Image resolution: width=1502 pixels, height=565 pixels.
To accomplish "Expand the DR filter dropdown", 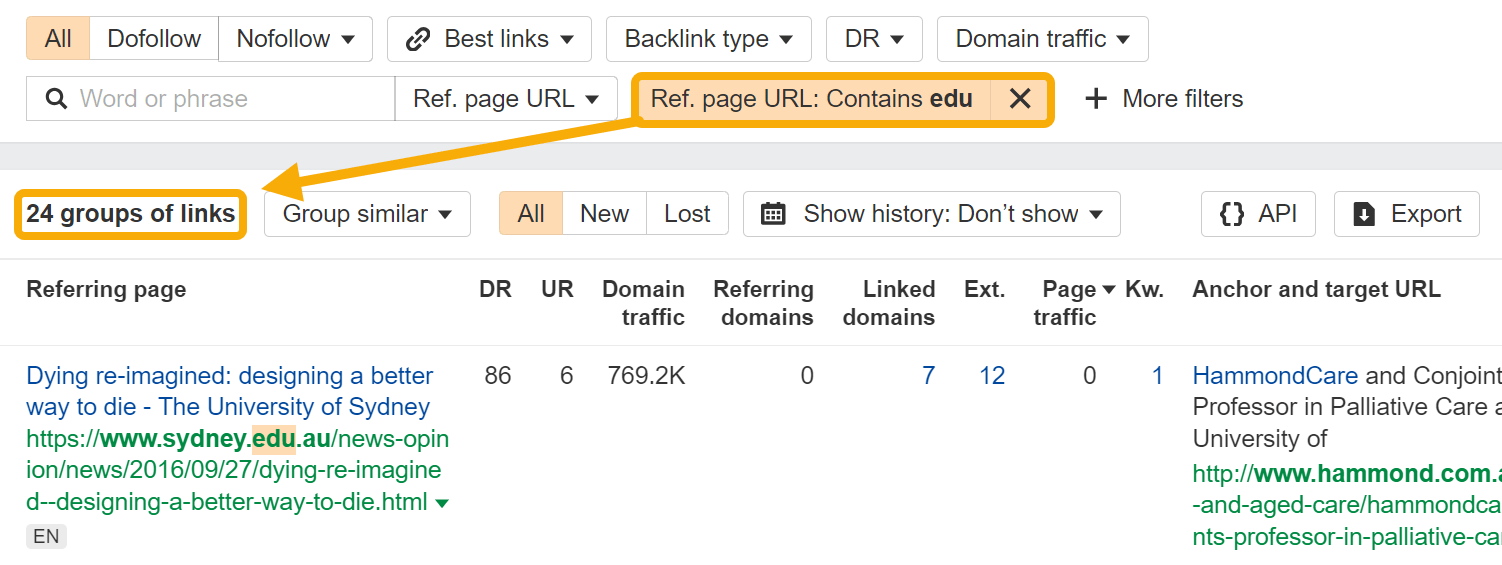I will pyautogui.click(x=874, y=39).
